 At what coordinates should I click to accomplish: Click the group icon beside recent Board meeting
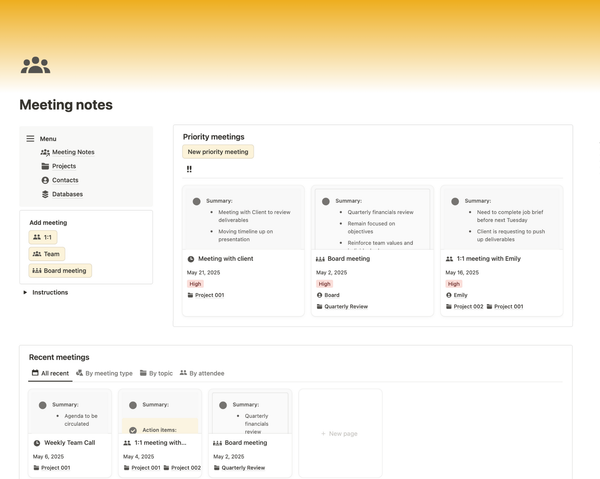pos(217,443)
